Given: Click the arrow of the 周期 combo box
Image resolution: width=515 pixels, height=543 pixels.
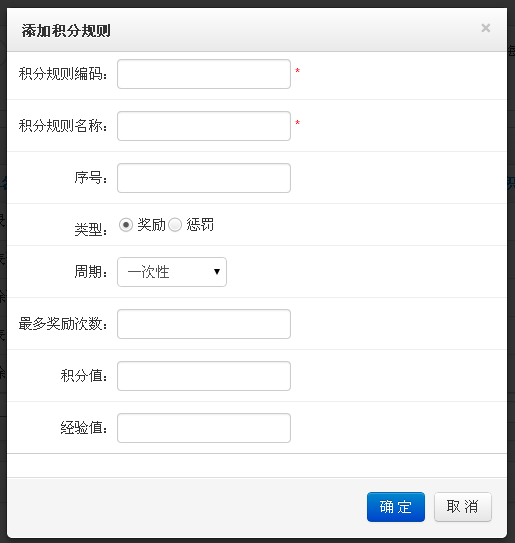Looking at the screenshot, I should (x=217, y=272).
